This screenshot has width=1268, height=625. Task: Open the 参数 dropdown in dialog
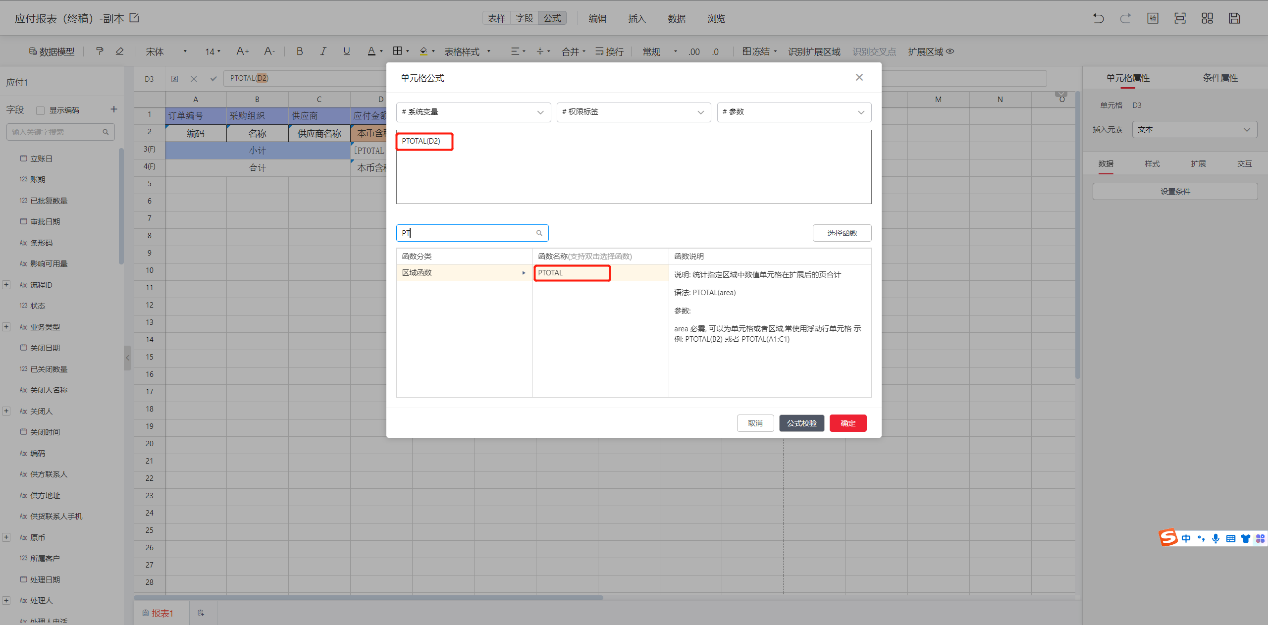(794, 112)
